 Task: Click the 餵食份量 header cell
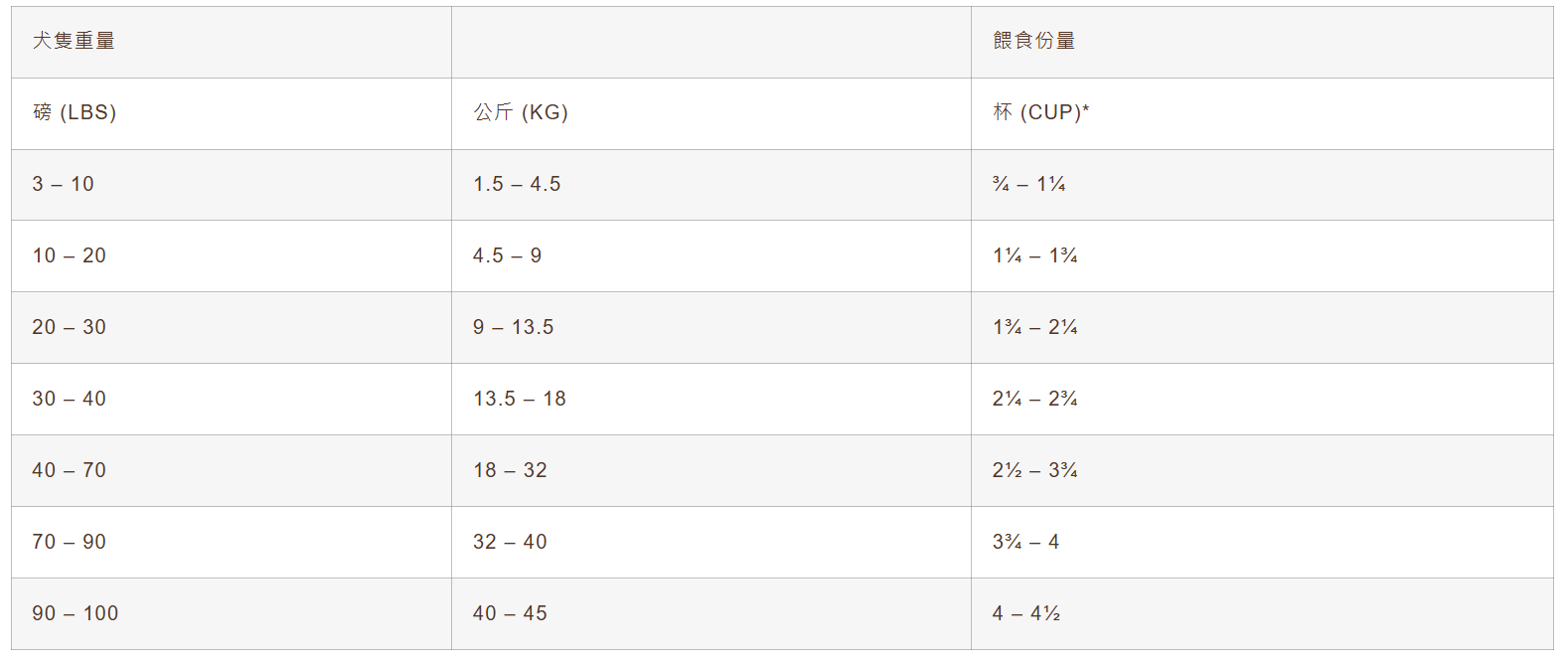pyautogui.click(x=1033, y=41)
